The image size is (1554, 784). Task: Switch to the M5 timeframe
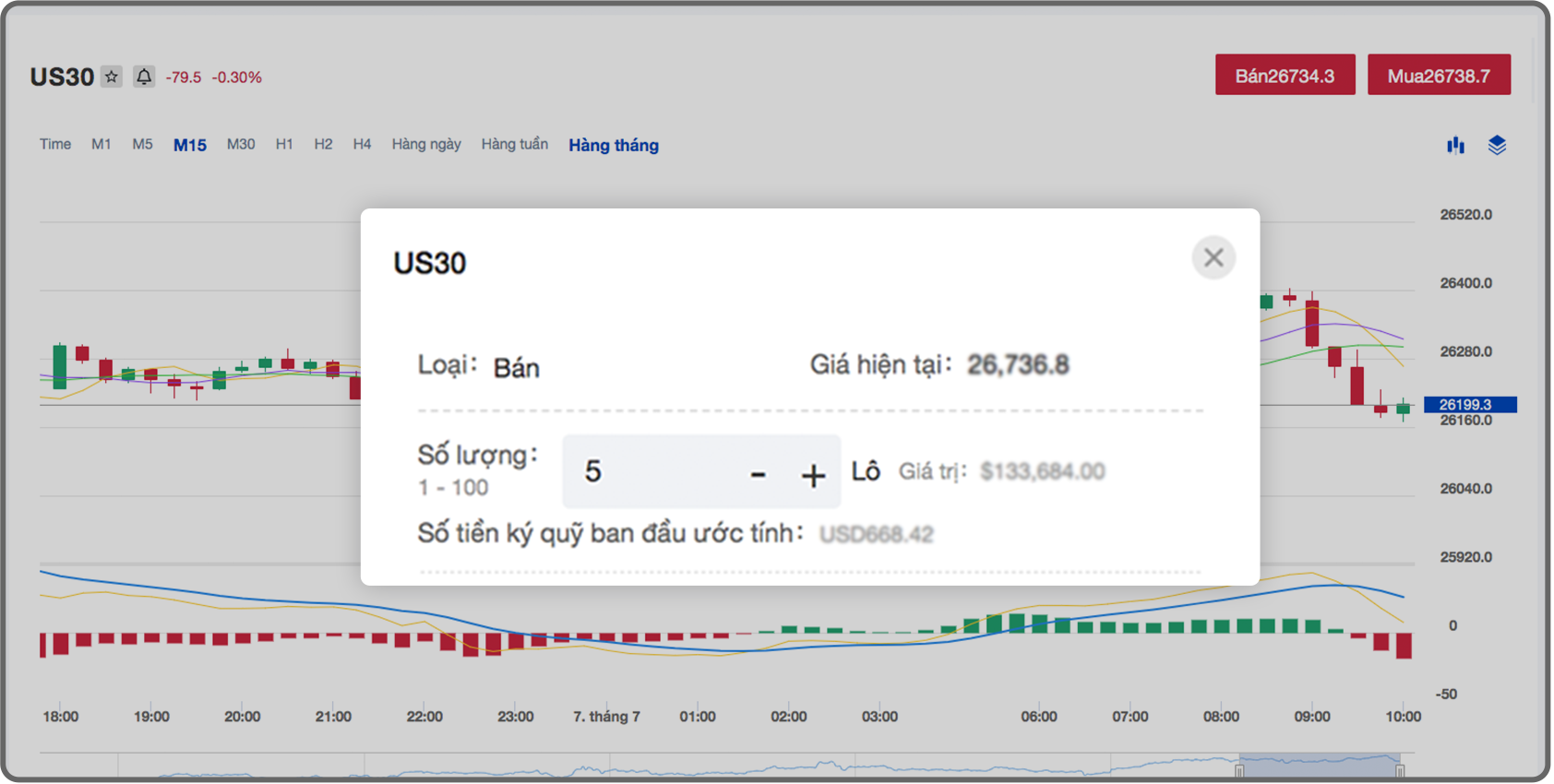142,144
